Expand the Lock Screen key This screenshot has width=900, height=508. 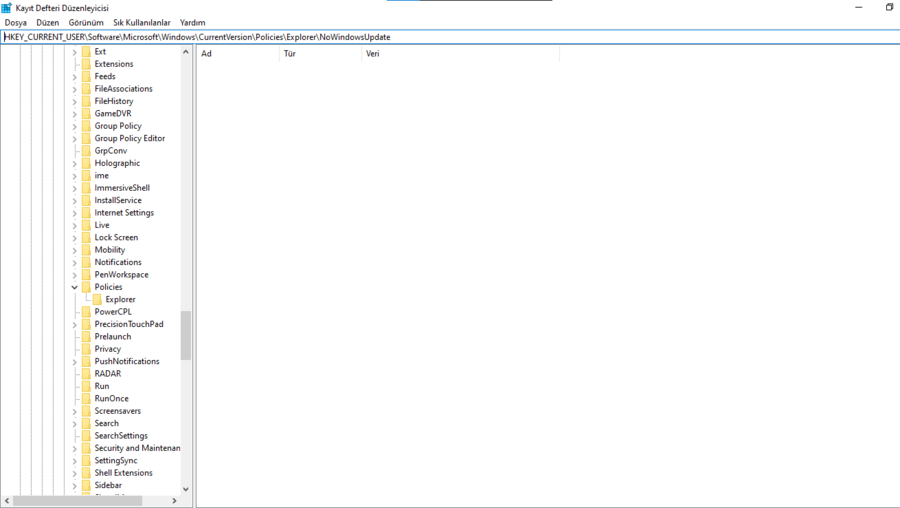point(75,238)
